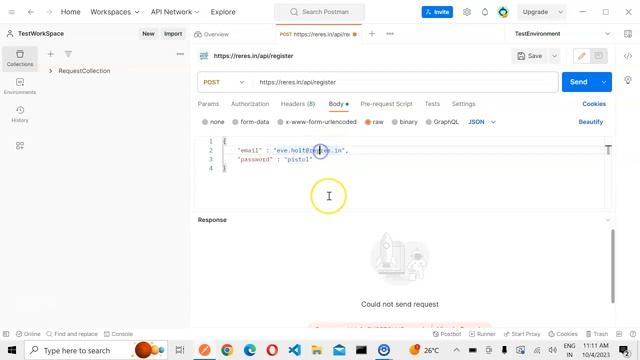The height and width of the screenshot is (360, 640).
Task: Open Runner in the status bar
Action: tap(482, 334)
